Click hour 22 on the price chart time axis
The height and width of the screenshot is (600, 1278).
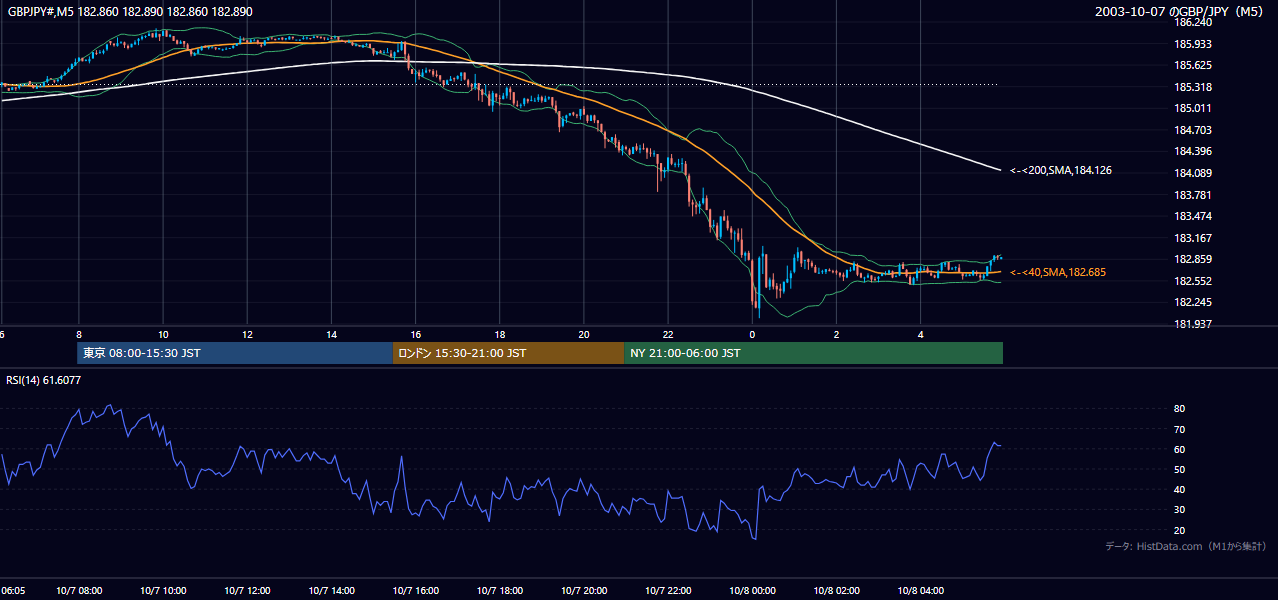tap(669, 334)
